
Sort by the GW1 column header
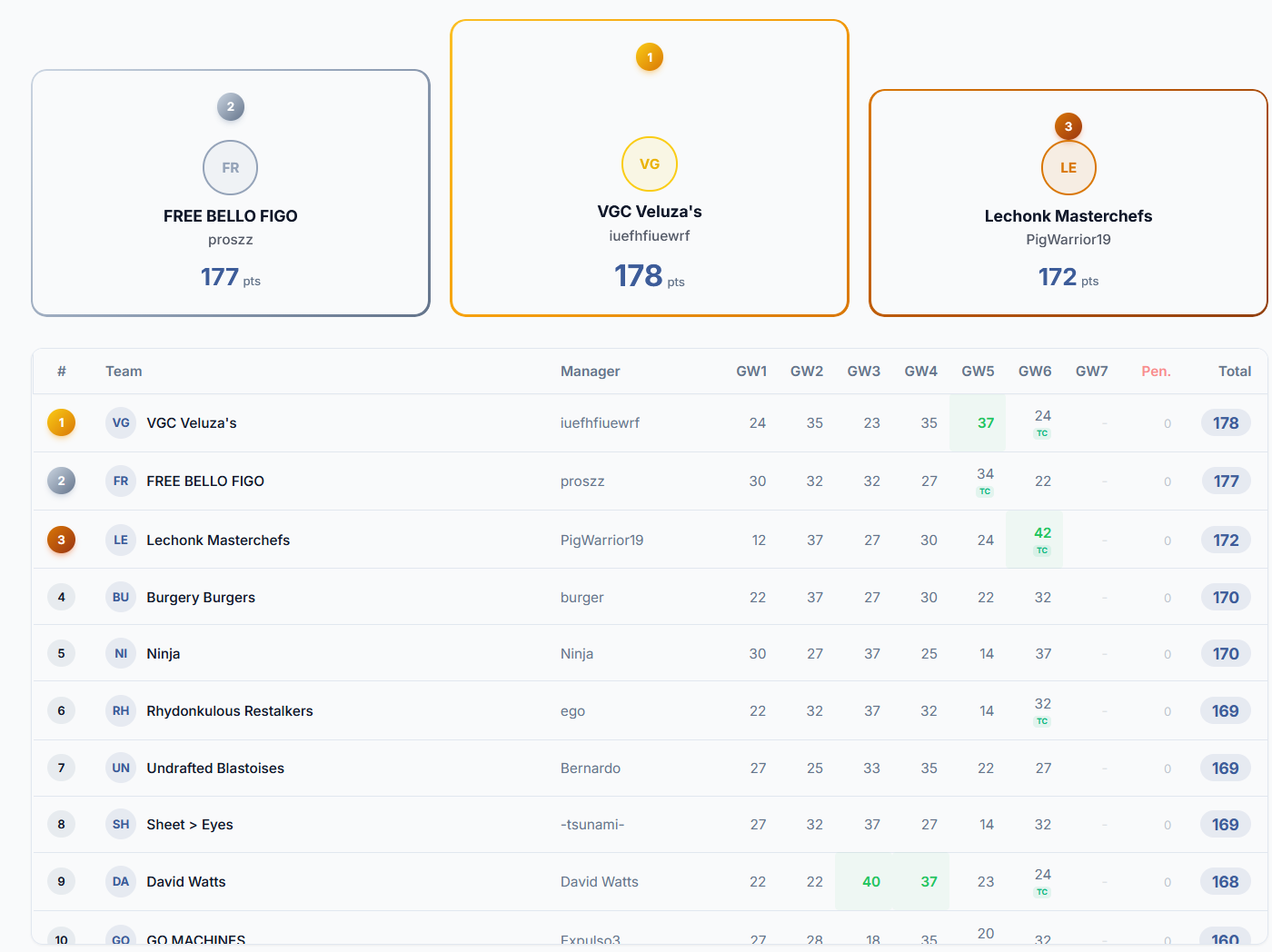(751, 372)
